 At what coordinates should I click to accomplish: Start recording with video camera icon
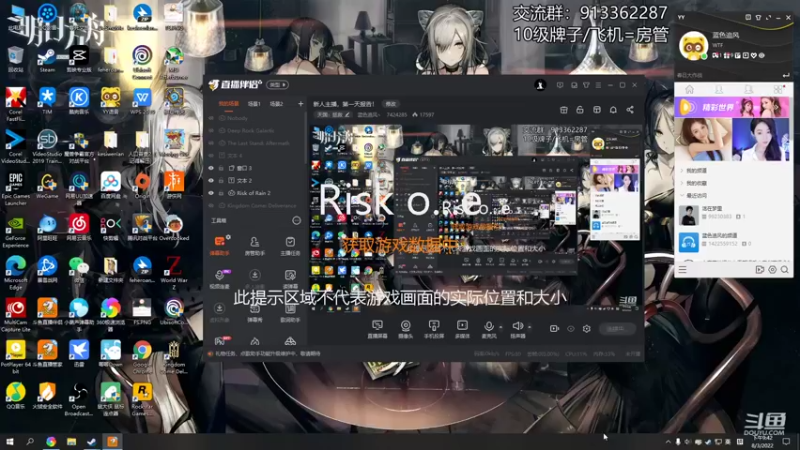coord(554,329)
